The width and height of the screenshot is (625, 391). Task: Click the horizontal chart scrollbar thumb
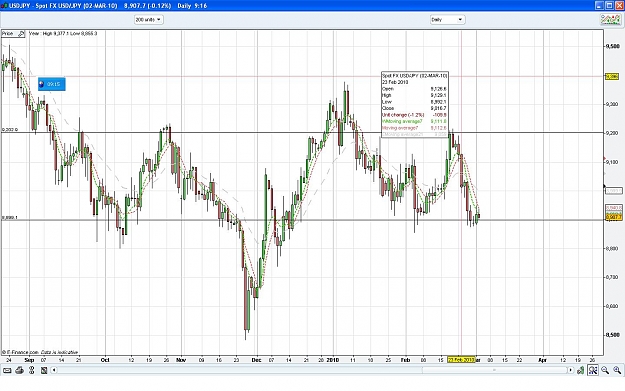[x=494, y=370]
